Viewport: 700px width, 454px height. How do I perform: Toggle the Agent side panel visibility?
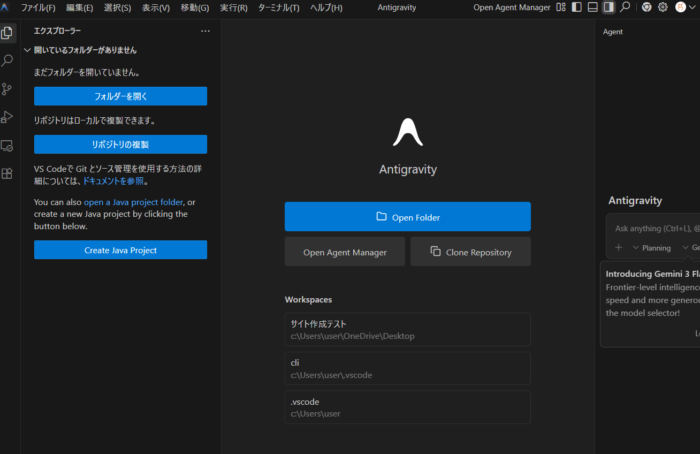pyautogui.click(x=608, y=8)
